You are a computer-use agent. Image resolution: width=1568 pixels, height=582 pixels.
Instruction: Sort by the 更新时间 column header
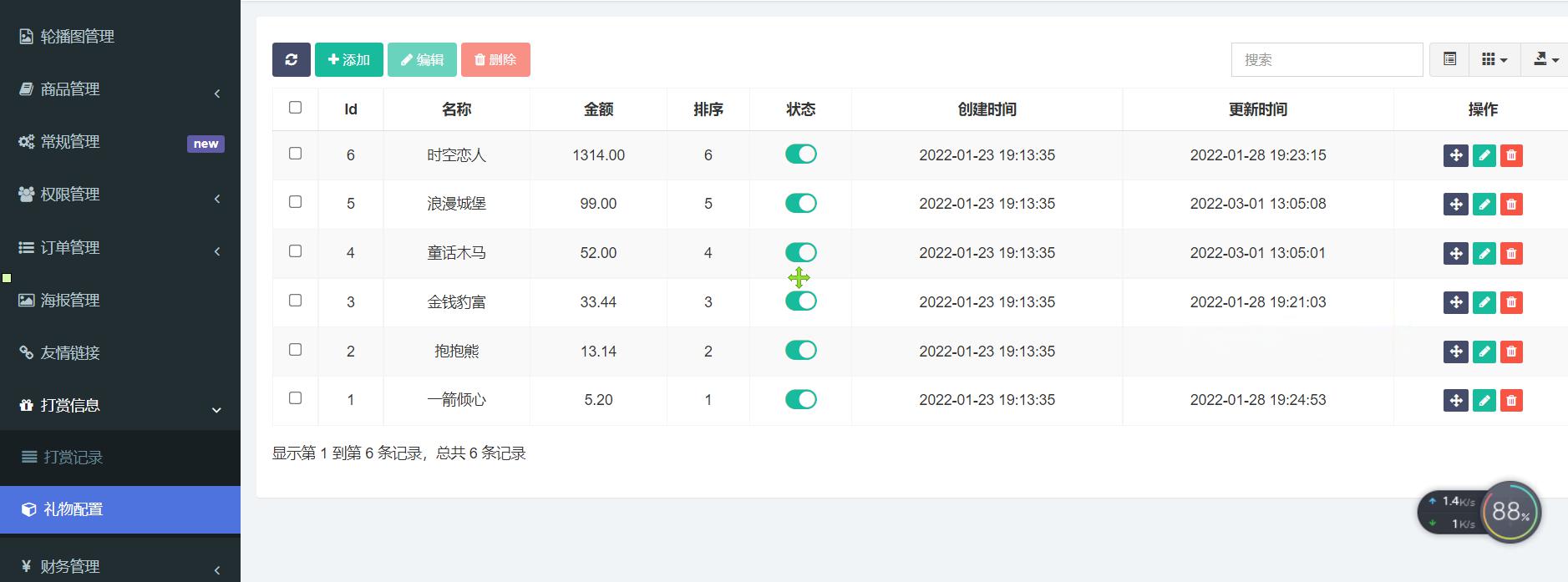(x=1257, y=109)
